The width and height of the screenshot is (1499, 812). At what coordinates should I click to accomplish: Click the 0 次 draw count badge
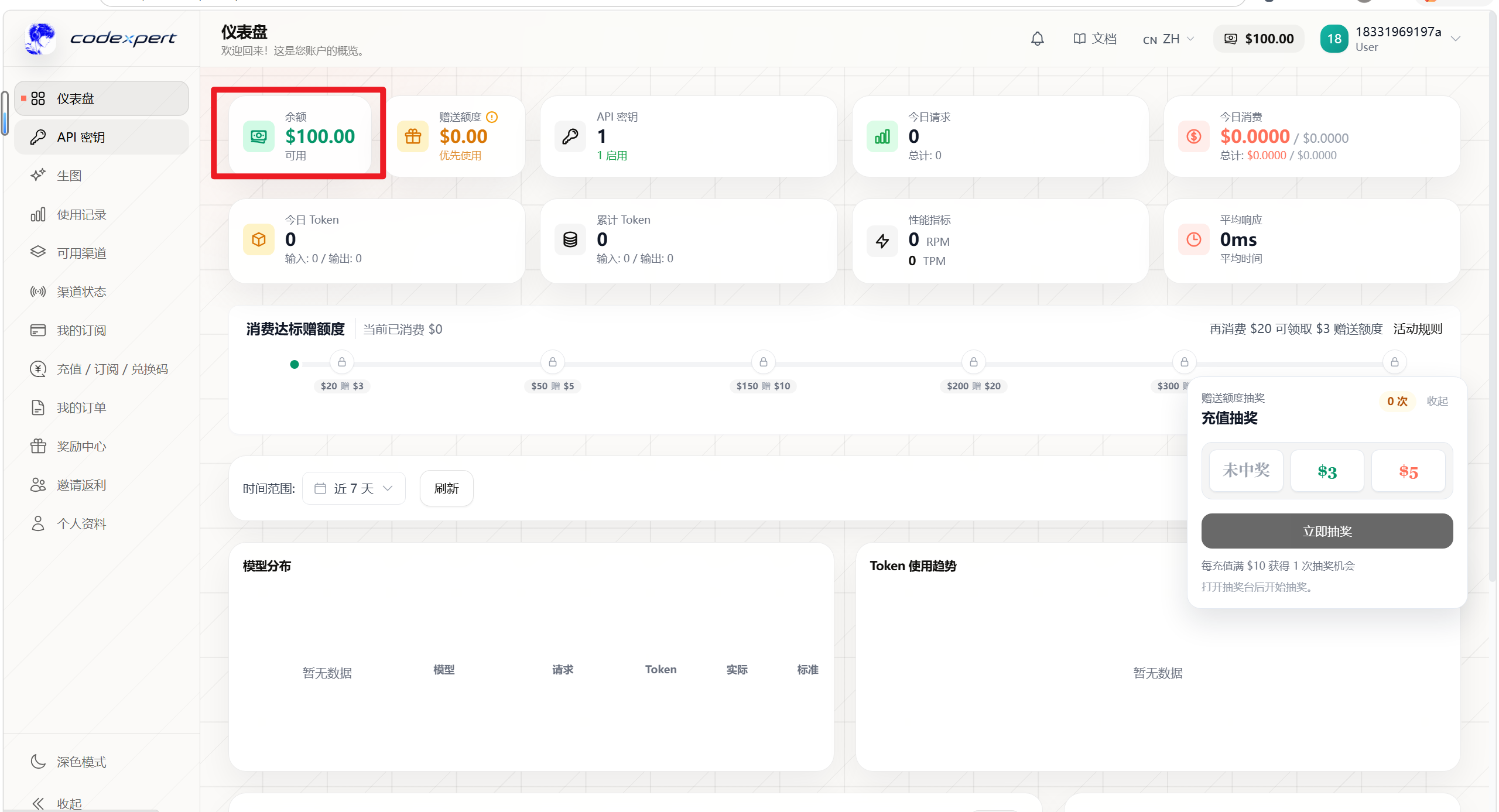[x=1397, y=401]
